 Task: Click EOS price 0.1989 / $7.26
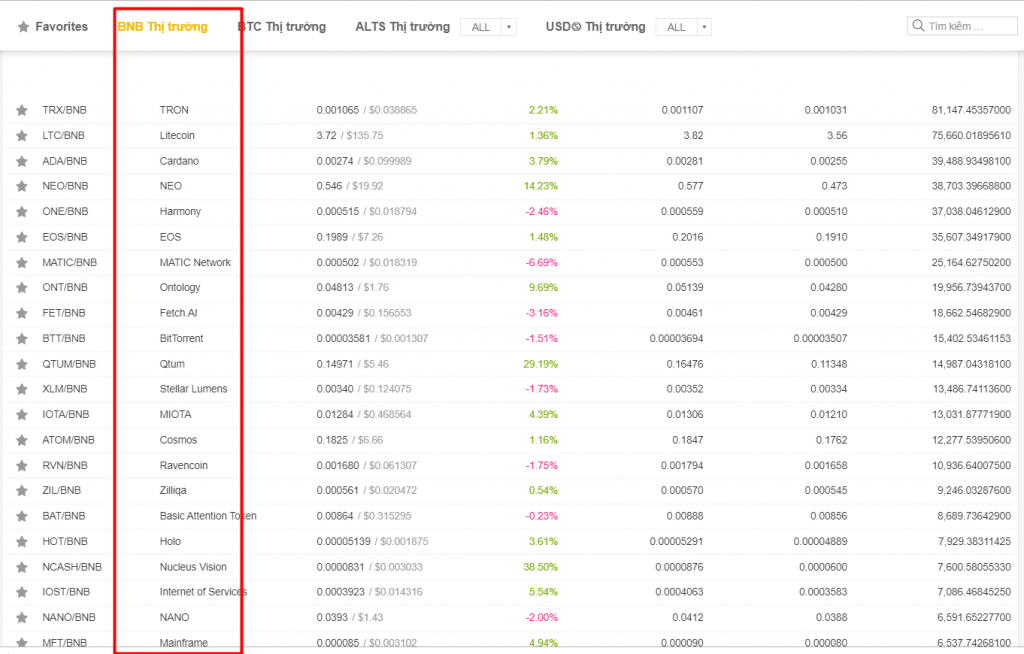point(349,237)
